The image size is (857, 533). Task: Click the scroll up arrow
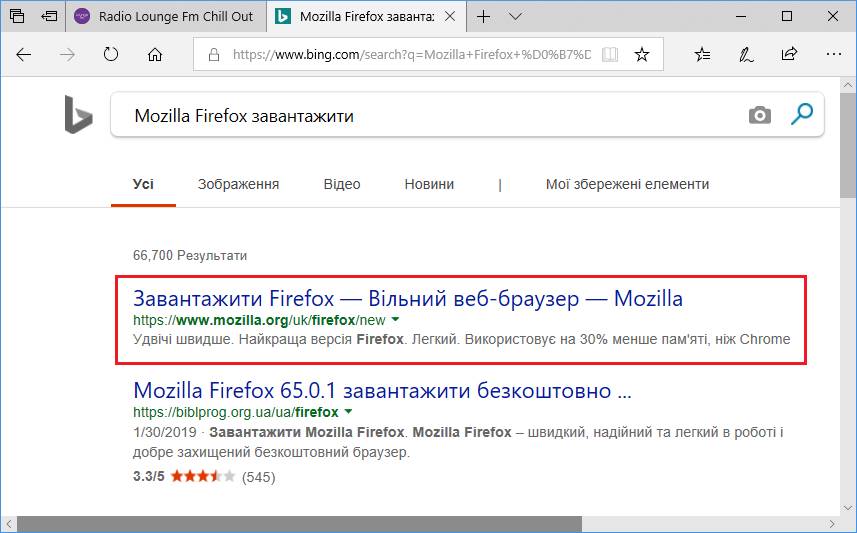coord(848,85)
